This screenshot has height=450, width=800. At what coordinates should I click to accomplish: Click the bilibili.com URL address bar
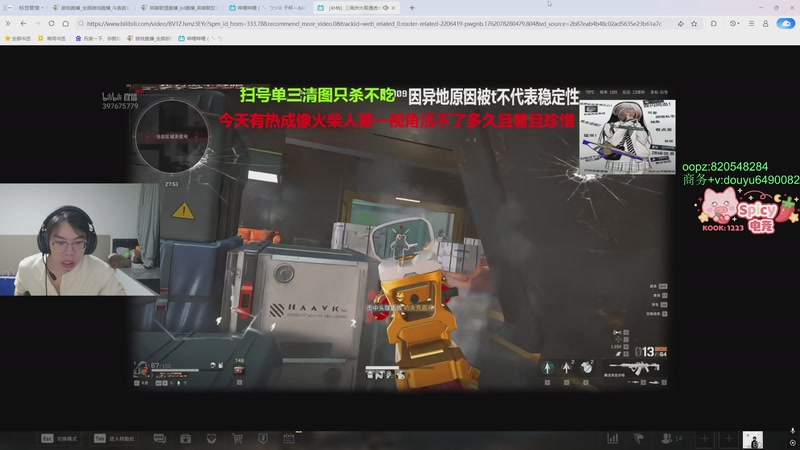[x=374, y=23]
